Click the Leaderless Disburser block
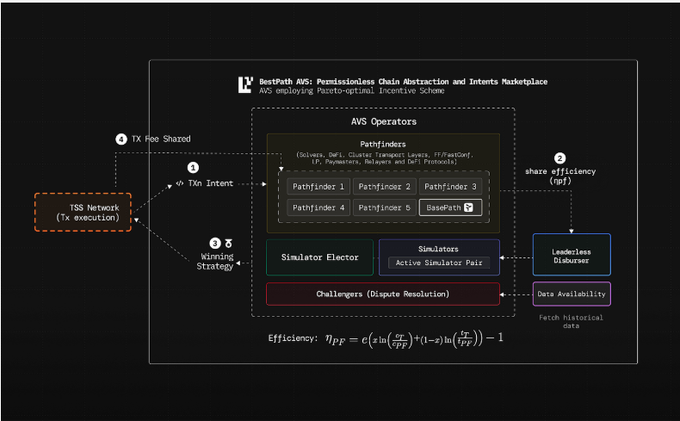 (572, 255)
